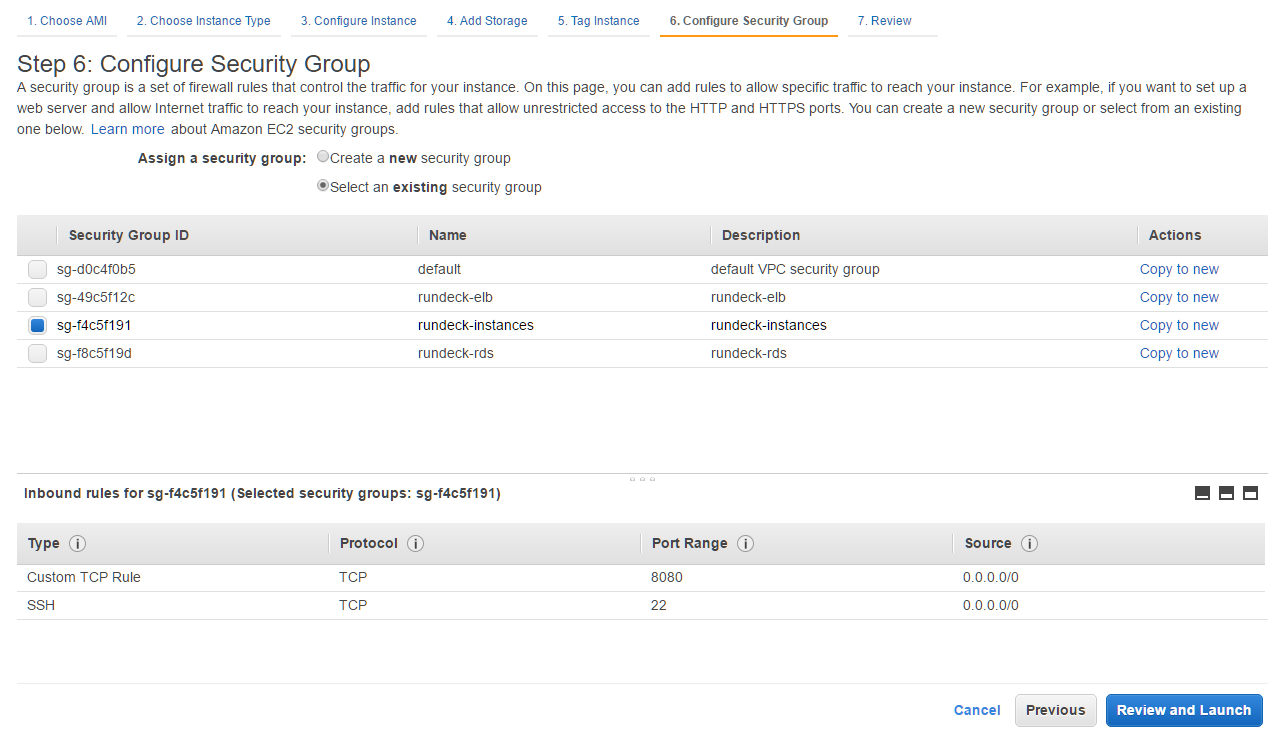Screen dimensions: 1273x737
Task: Uncheck the rundeck-instances security group checkbox
Action: [37, 325]
